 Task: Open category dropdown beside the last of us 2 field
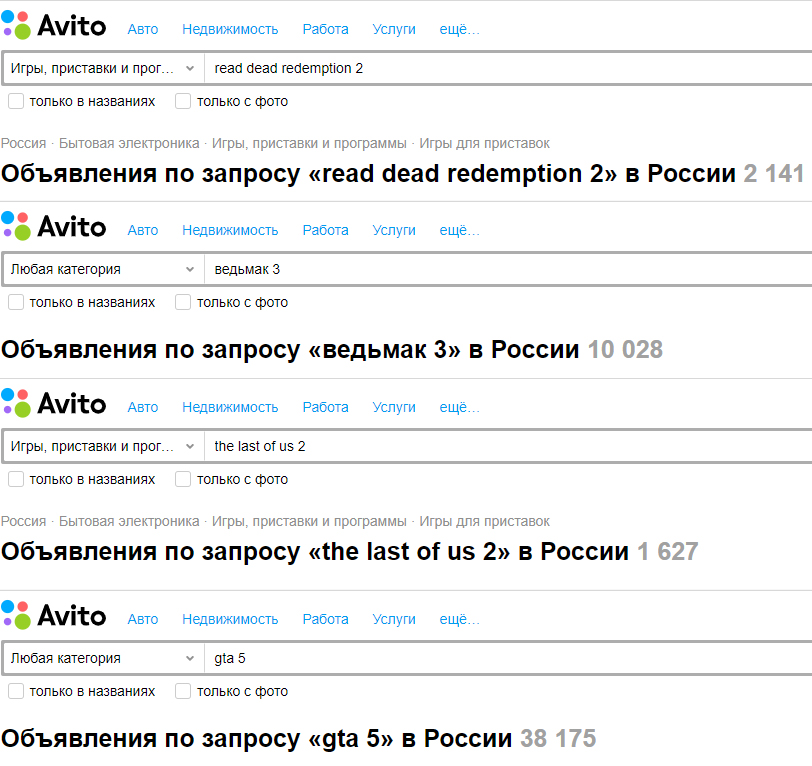(x=103, y=447)
